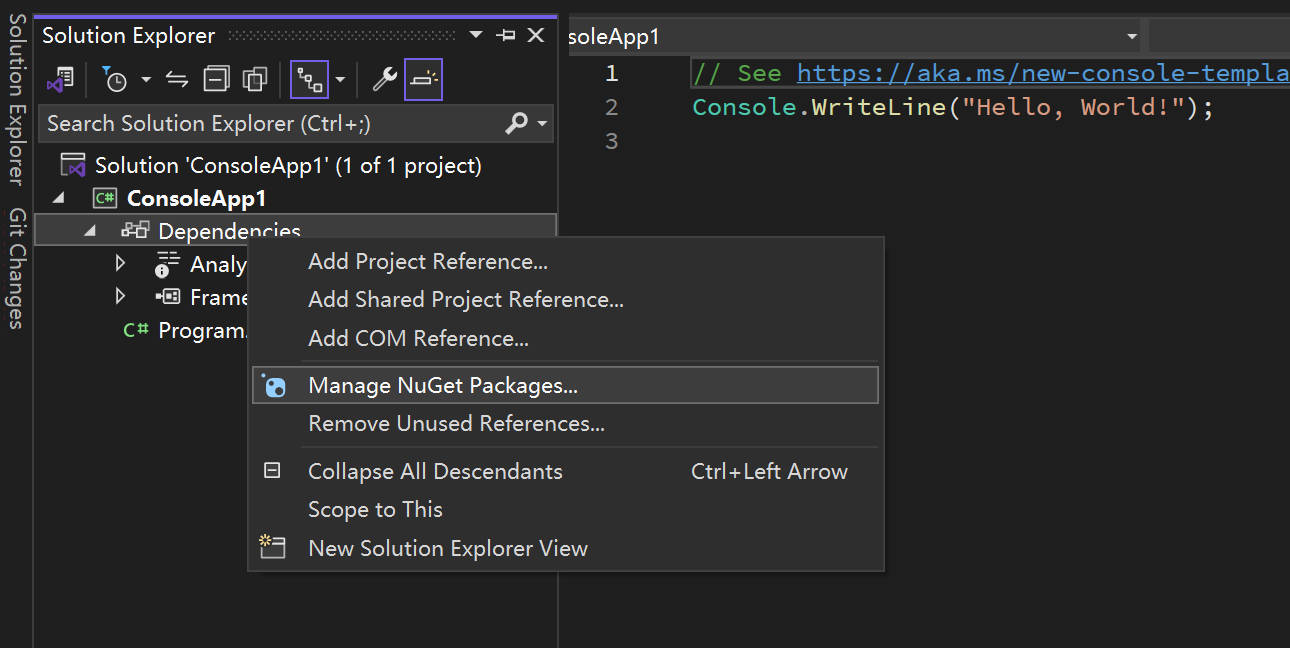Screen dimensions: 1290x648
Task: Open Solution Explorer window position dropdown
Action: (476, 36)
